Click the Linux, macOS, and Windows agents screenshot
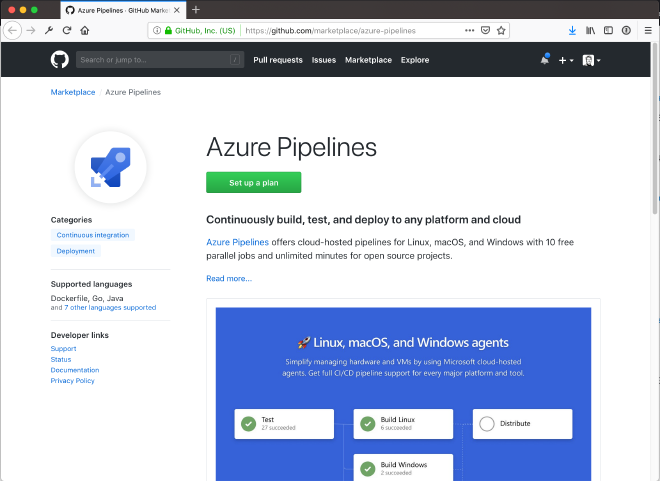 coord(403,394)
